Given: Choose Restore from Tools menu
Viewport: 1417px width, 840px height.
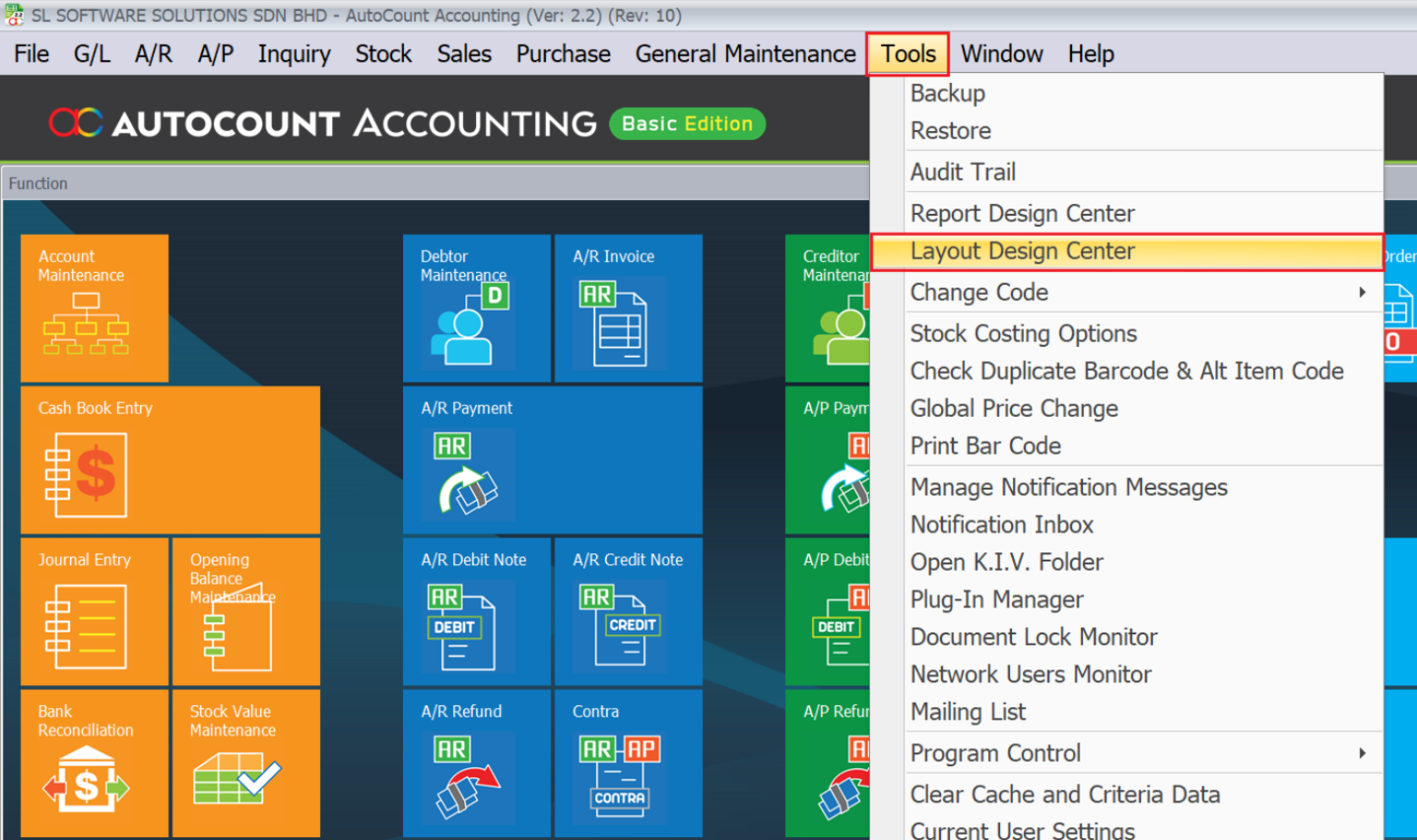Looking at the screenshot, I should [x=1126, y=131].
